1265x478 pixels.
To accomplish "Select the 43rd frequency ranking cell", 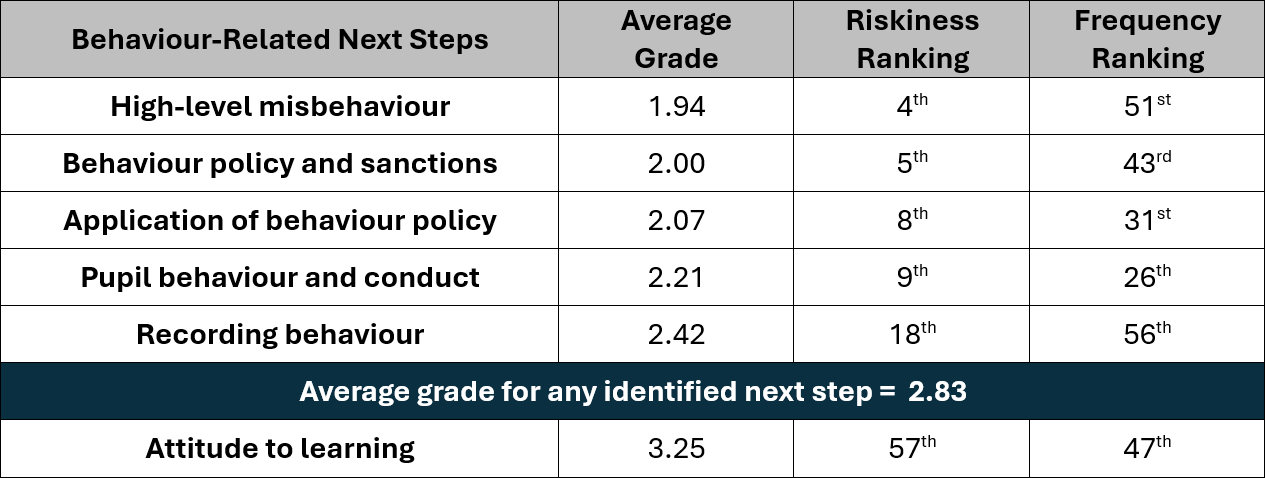I will (x=1147, y=164).
